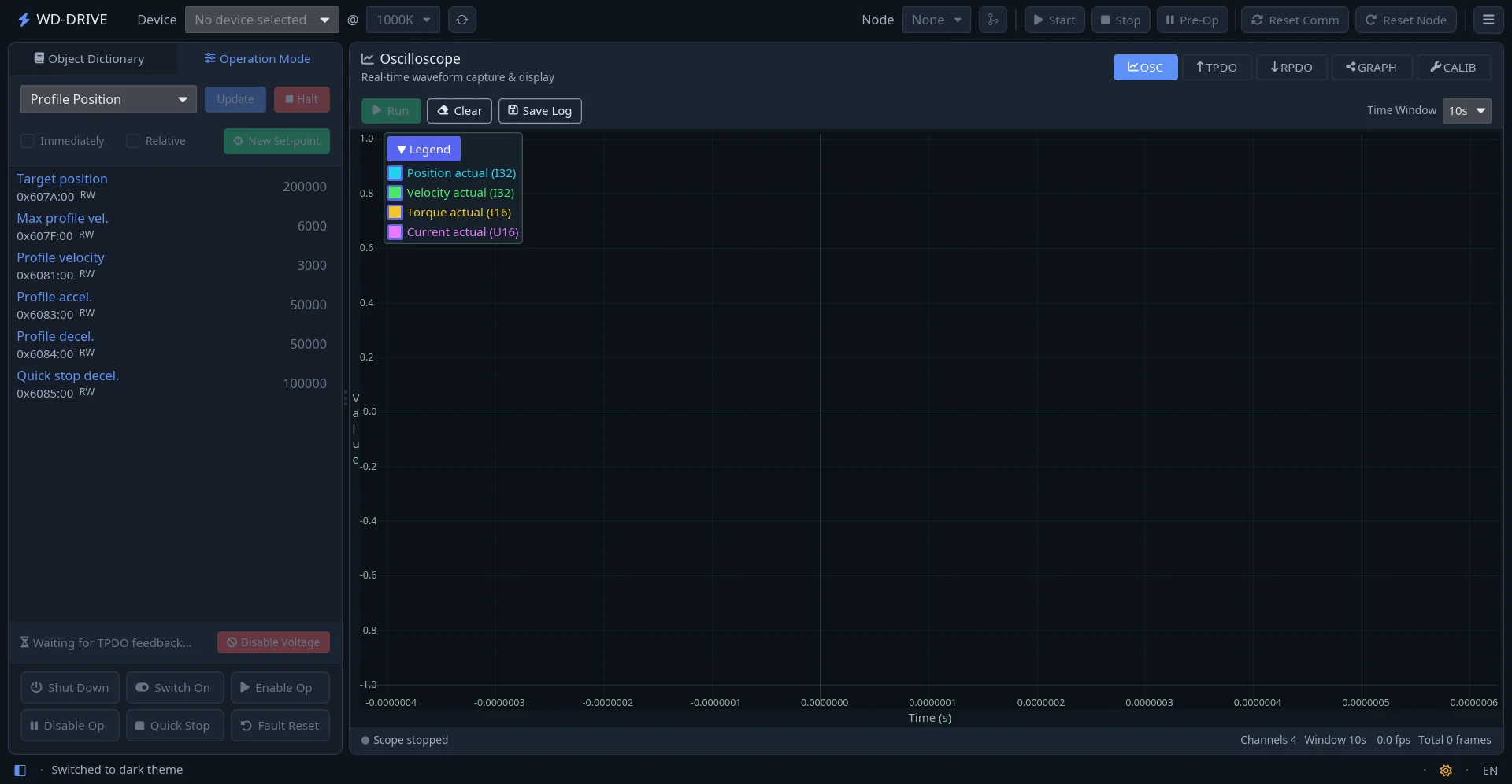Click the Run scope button
This screenshot has width=1512, height=784.
pyautogui.click(x=391, y=111)
